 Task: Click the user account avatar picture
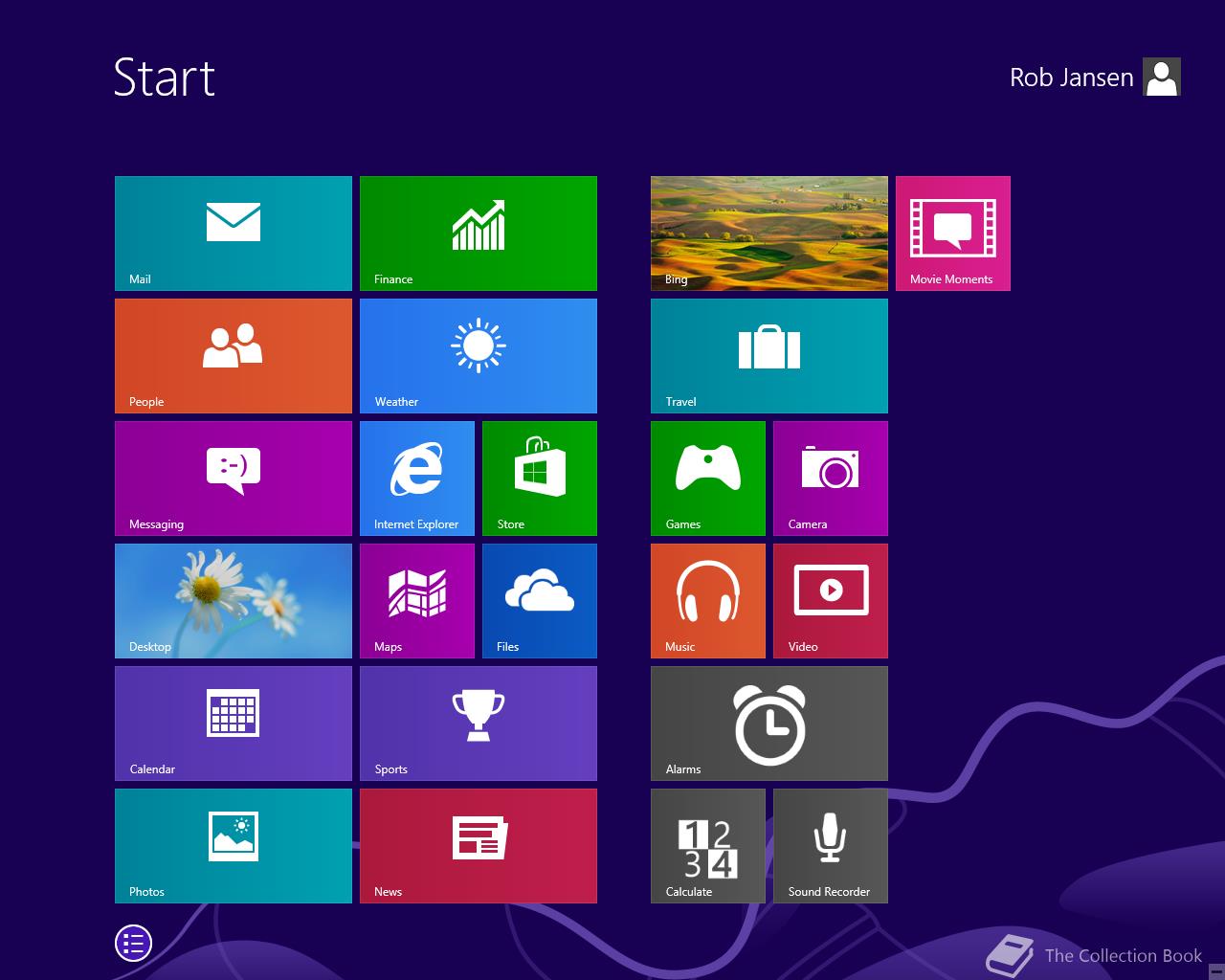1162,77
